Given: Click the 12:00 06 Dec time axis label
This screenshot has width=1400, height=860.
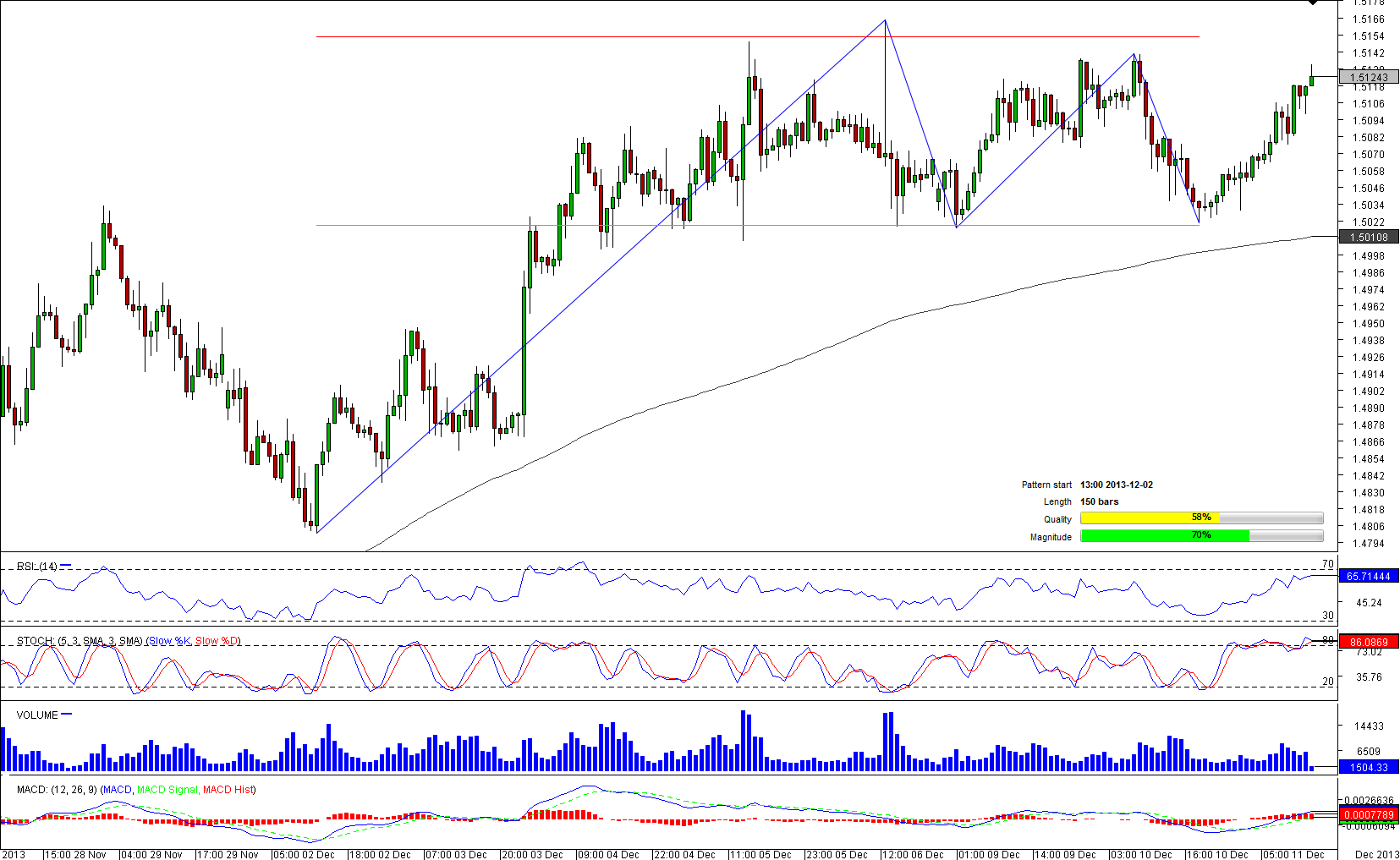Looking at the screenshot, I should point(913,854).
